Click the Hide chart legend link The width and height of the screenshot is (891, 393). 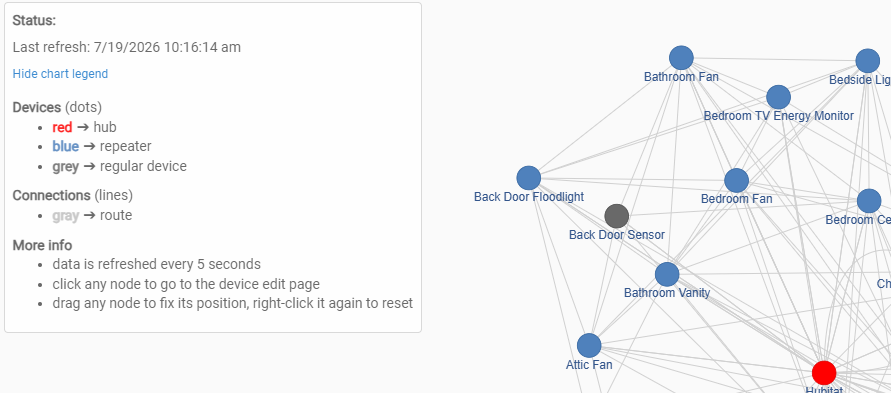[x=60, y=74]
